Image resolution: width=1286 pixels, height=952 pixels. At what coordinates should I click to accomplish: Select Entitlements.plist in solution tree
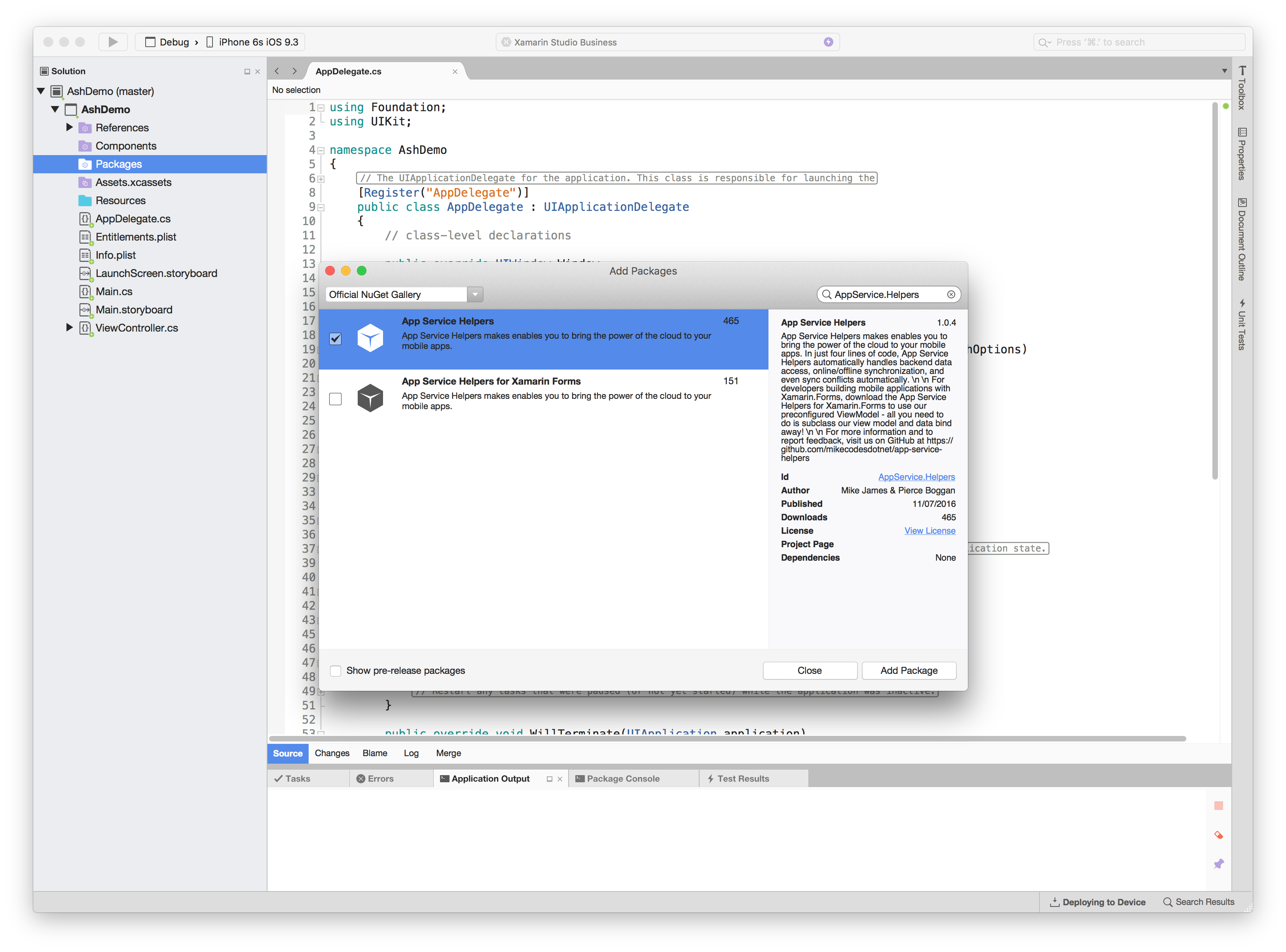[135, 237]
